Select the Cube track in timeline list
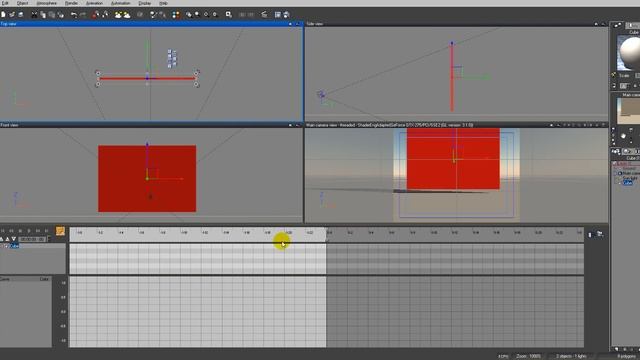Image resolution: width=640 pixels, height=360 pixels. point(14,246)
